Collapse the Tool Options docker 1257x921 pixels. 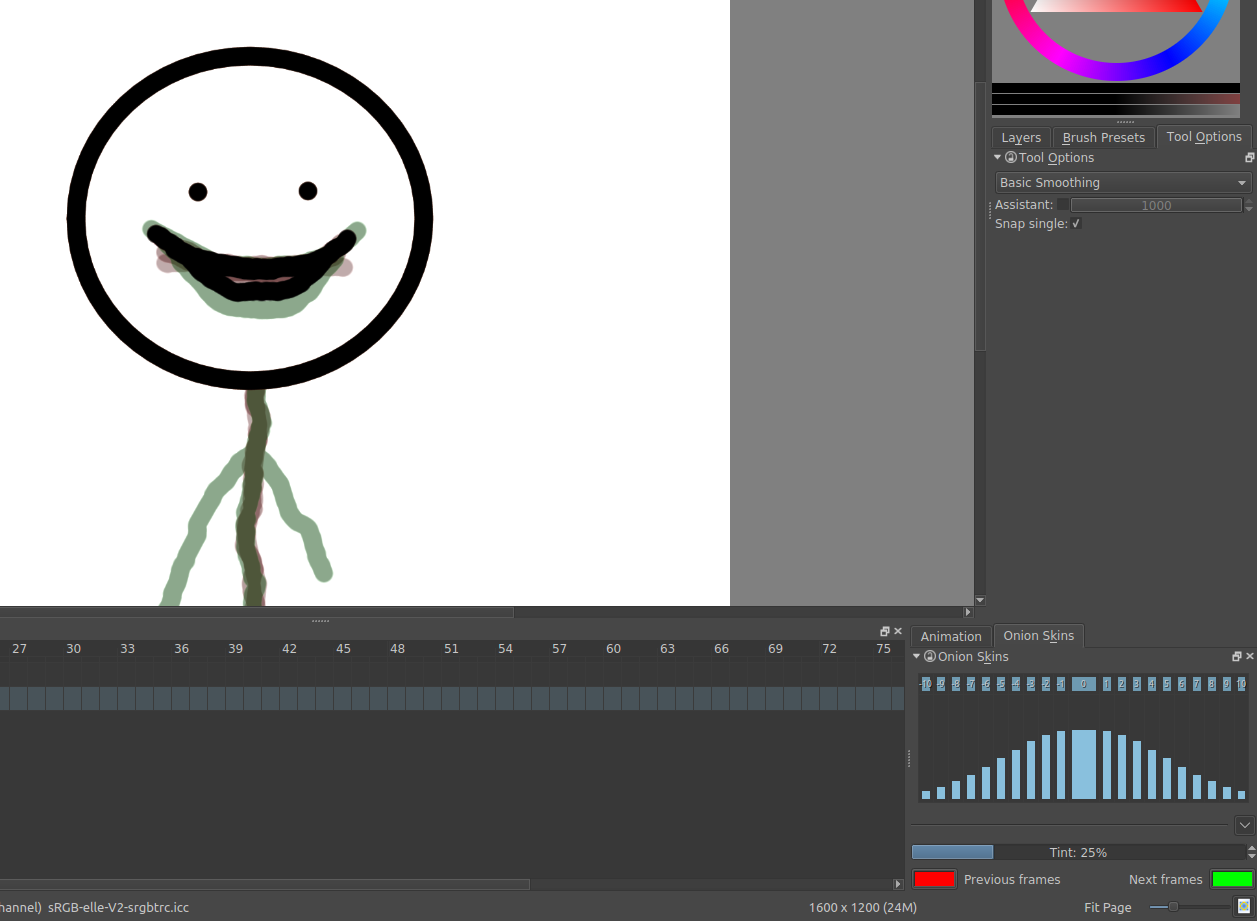(997, 158)
